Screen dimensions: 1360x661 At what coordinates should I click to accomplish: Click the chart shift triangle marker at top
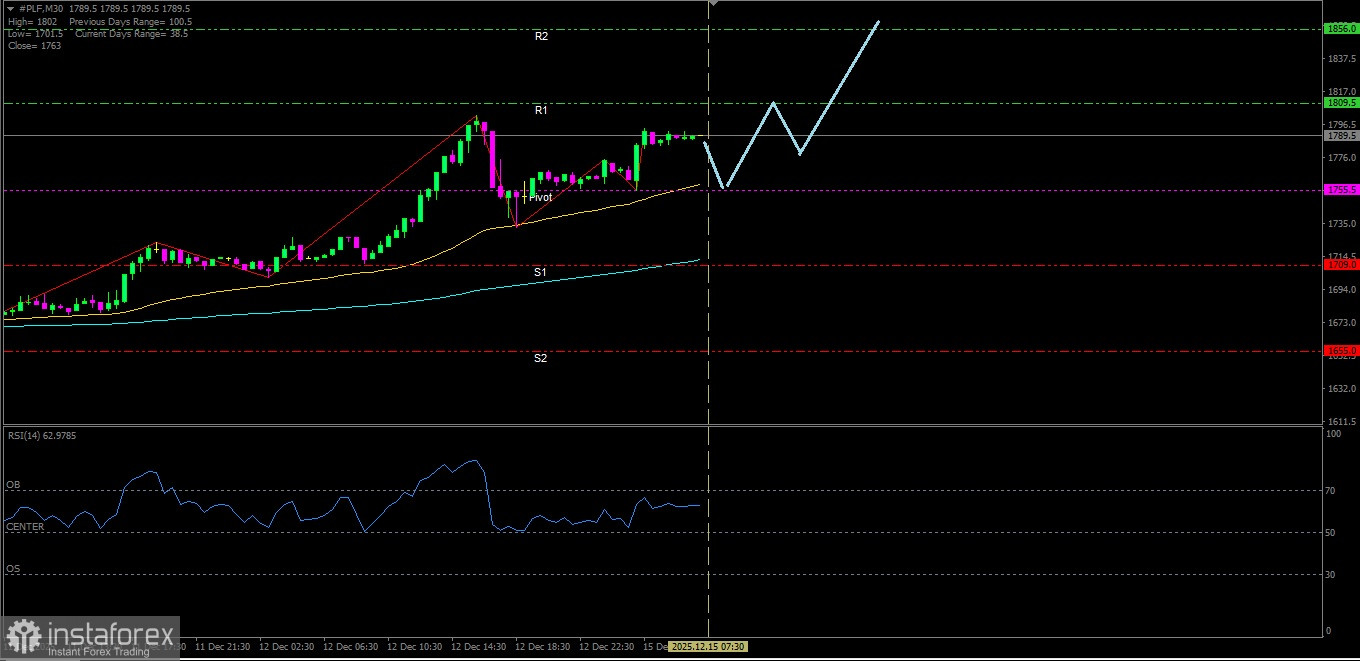[x=713, y=4]
